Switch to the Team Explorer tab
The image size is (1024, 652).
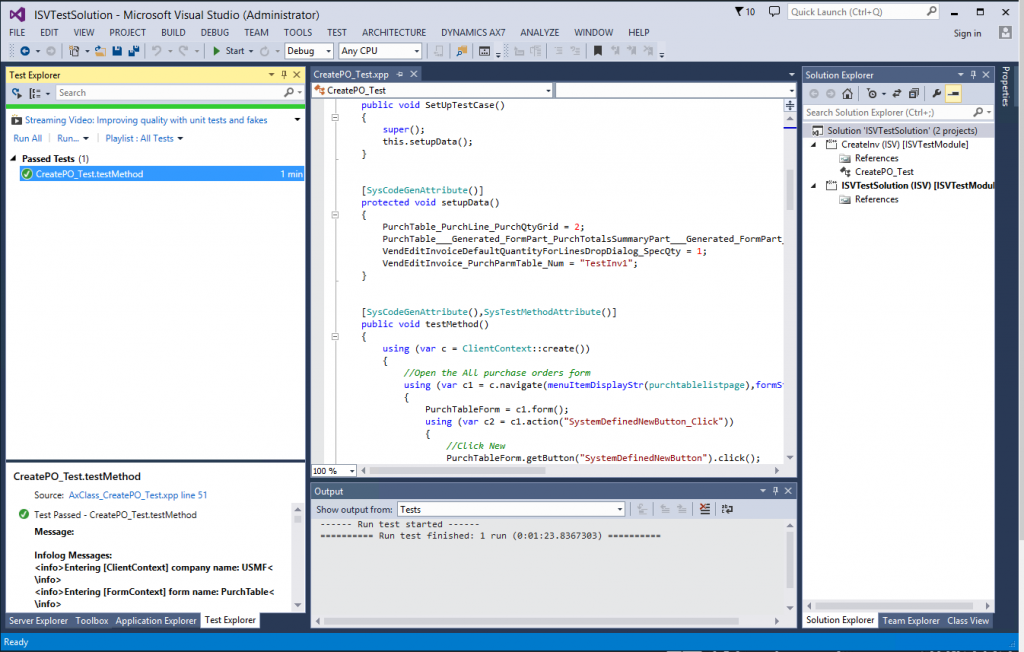pos(910,620)
